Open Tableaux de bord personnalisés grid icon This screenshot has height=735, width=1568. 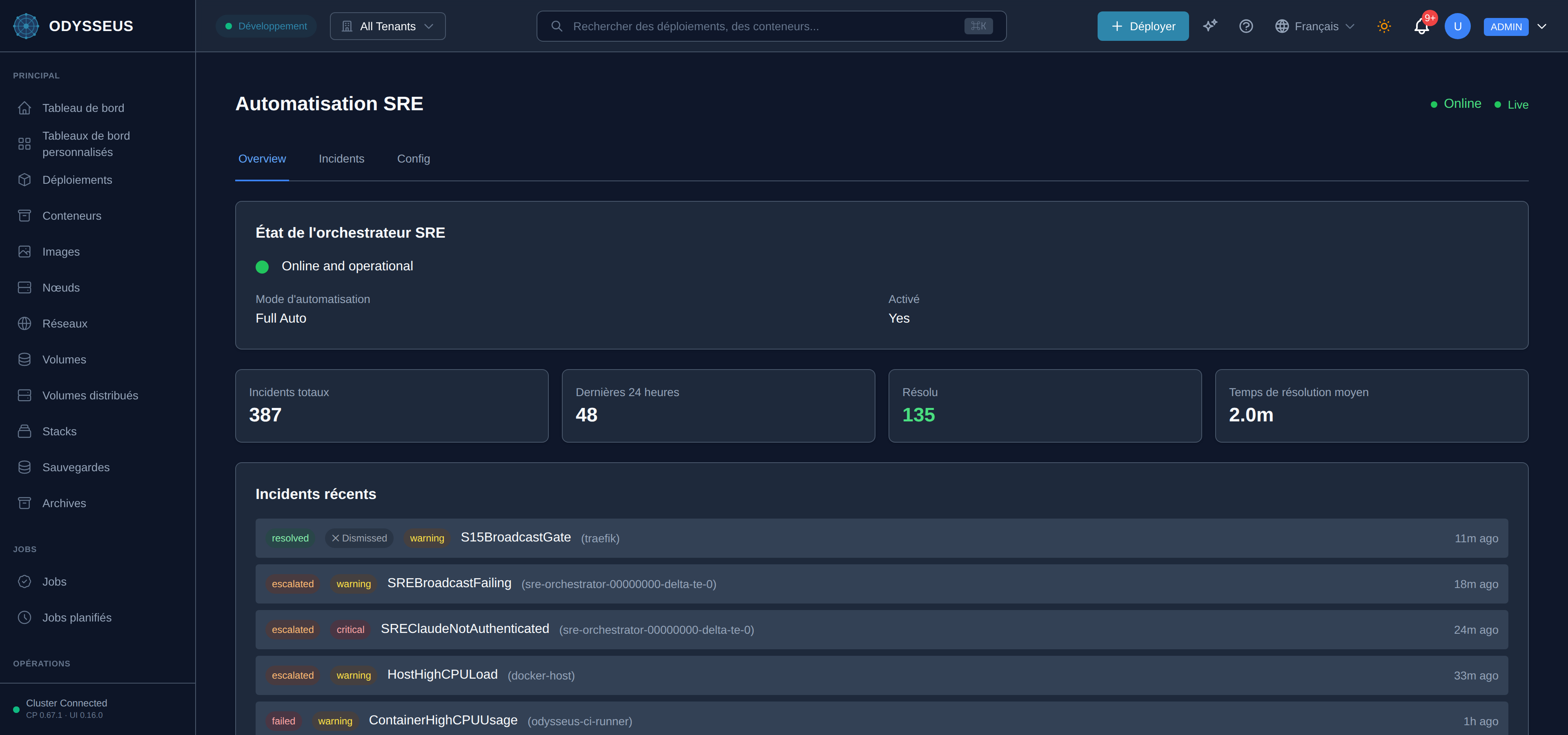tap(24, 144)
